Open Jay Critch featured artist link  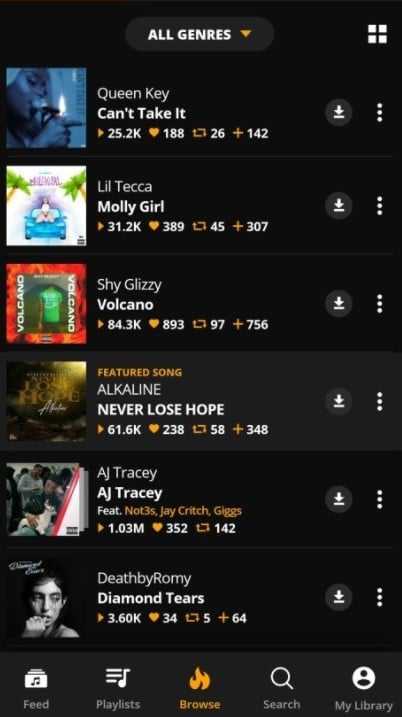pos(180,511)
